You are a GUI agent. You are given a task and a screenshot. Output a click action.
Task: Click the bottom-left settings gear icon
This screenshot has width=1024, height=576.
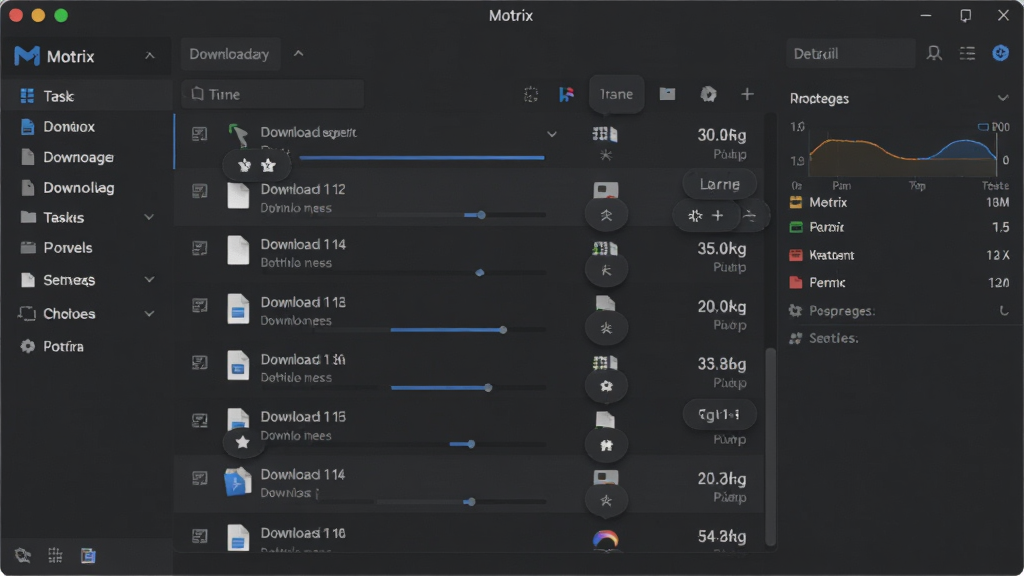tap(23, 556)
